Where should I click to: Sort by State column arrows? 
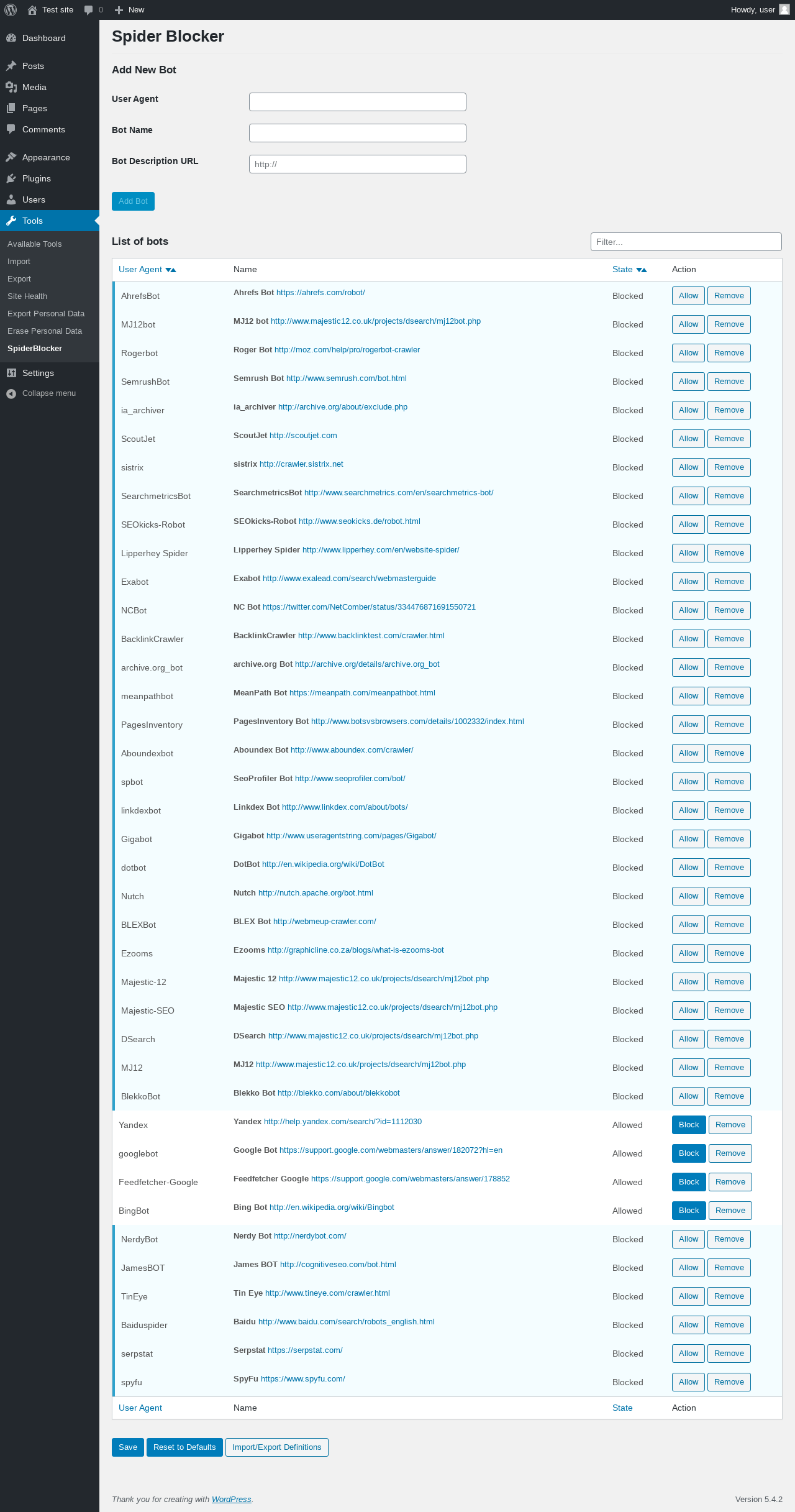[642, 270]
